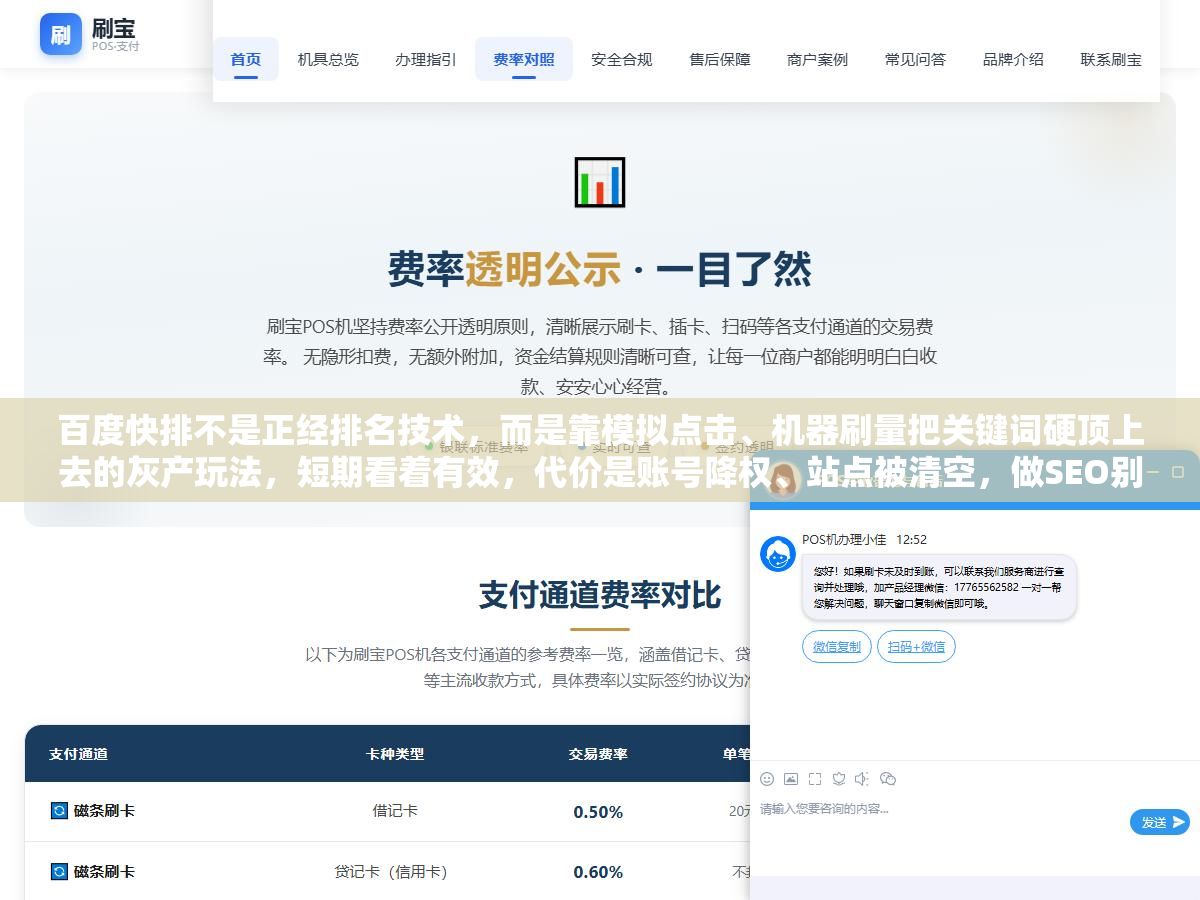The image size is (1200, 900).
Task: Open the 售后保障 menu item
Action: click(x=720, y=59)
